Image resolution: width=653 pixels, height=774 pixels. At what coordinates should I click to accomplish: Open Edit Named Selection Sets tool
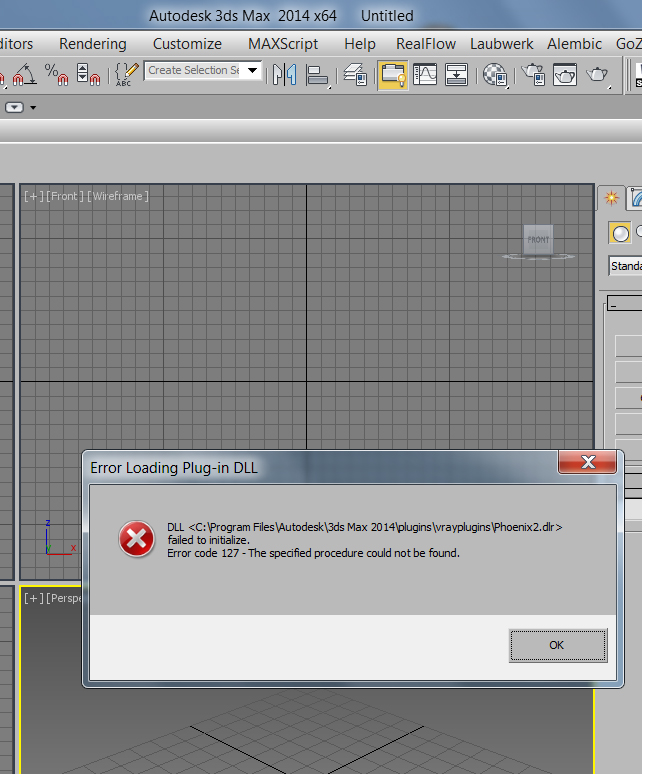126,75
